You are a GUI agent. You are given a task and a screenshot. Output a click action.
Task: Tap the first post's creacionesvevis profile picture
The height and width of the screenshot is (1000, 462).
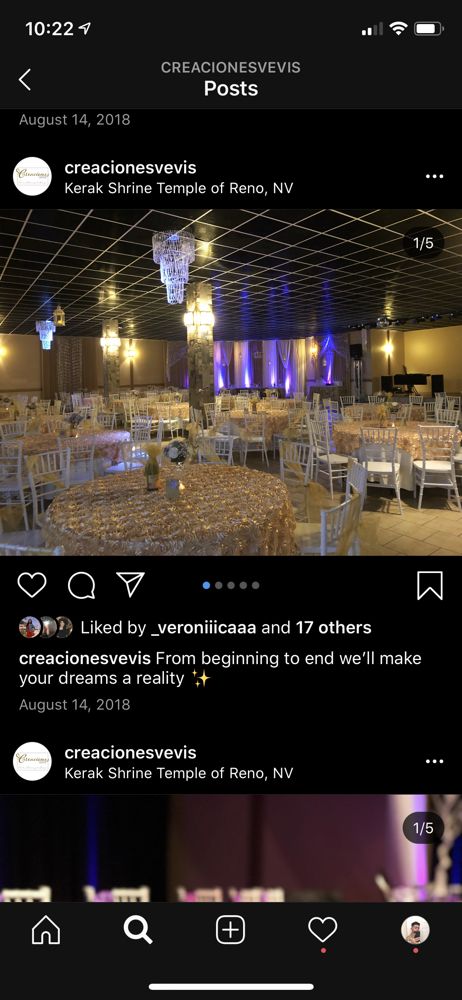(33, 177)
